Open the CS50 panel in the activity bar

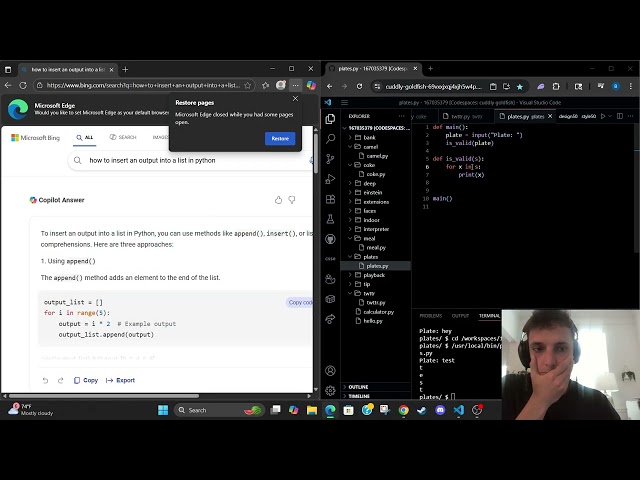pos(330,258)
